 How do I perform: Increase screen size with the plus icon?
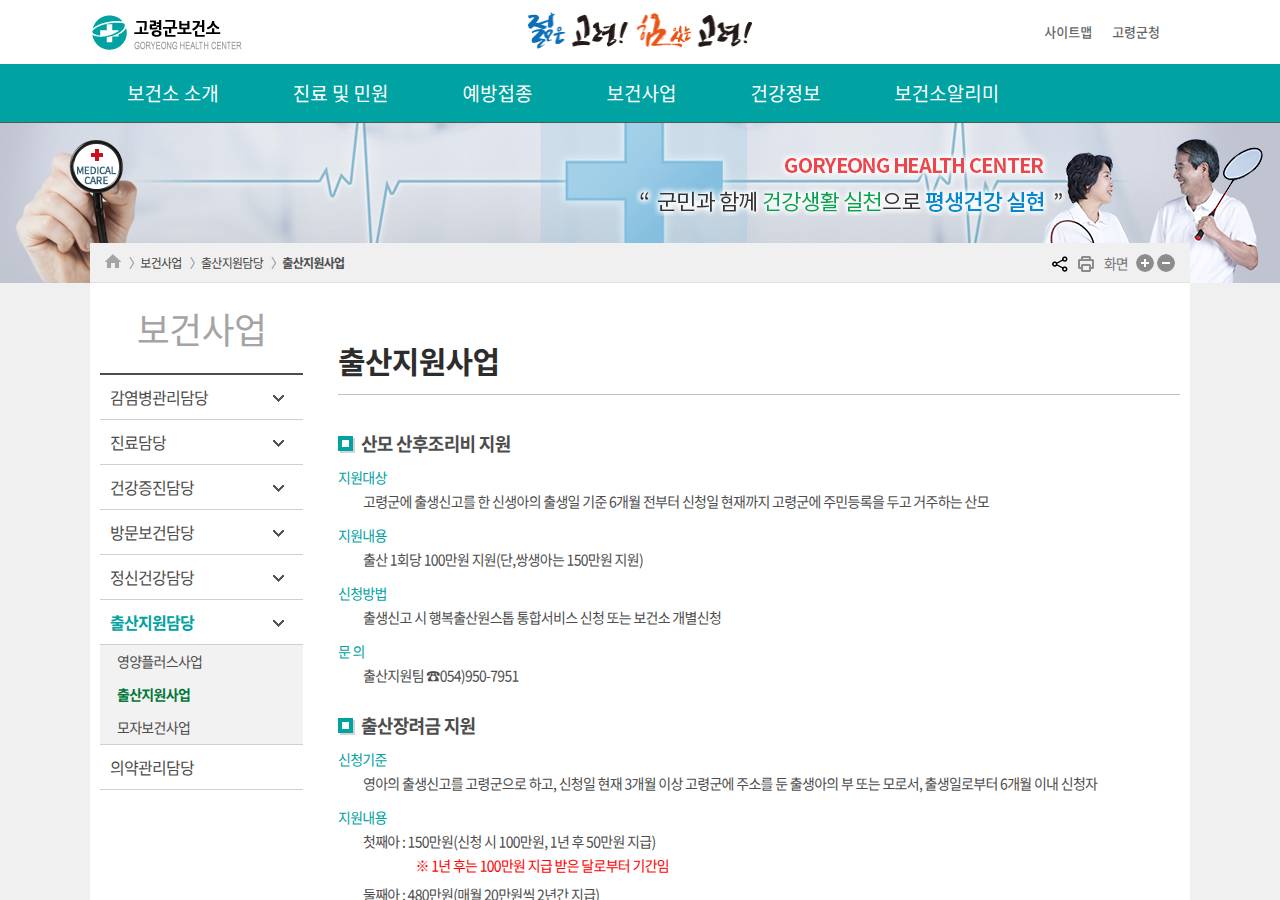(x=1145, y=263)
